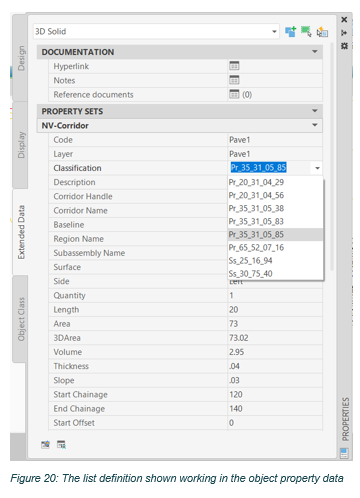Image resolution: width=360 pixels, height=498 pixels.
Task: Click the Start Chainage value 120
Action: tap(236, 394)
